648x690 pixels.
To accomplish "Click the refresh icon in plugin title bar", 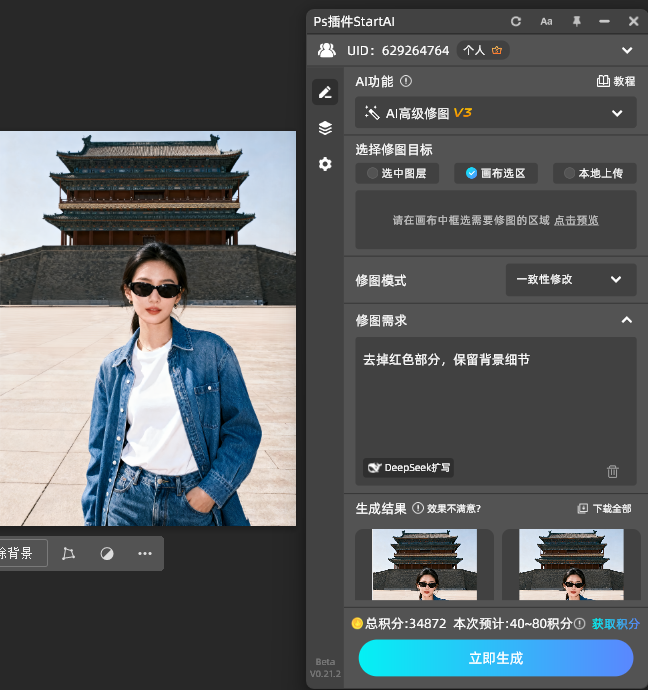I will click(516, 21).
